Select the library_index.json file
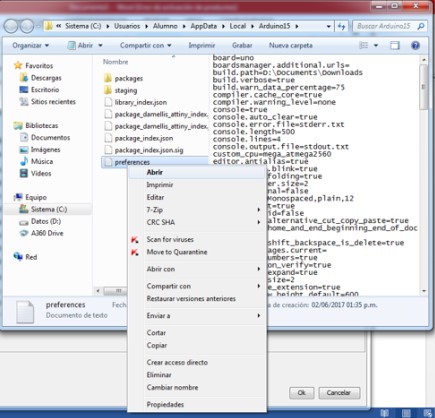 coord(136,102)
